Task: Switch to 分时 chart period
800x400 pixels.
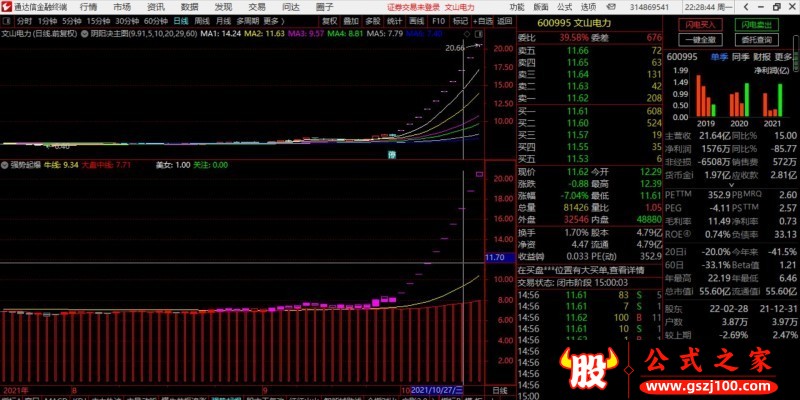Action: point(24,21)
